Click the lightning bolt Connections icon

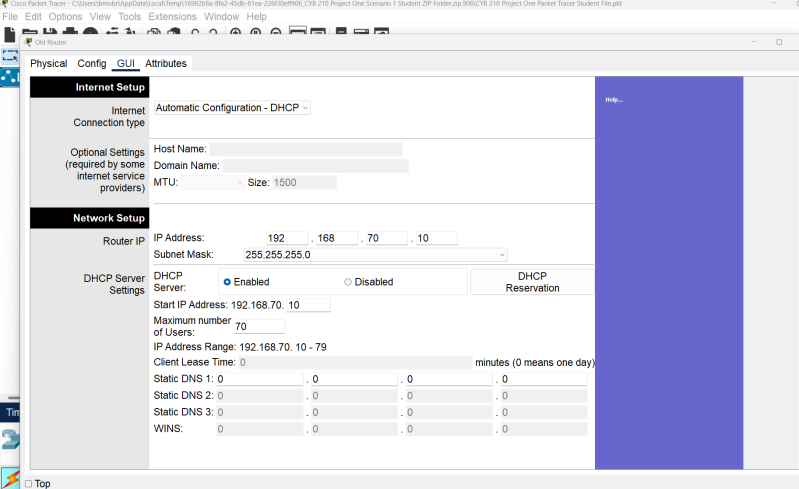click(x=10, y=477)
